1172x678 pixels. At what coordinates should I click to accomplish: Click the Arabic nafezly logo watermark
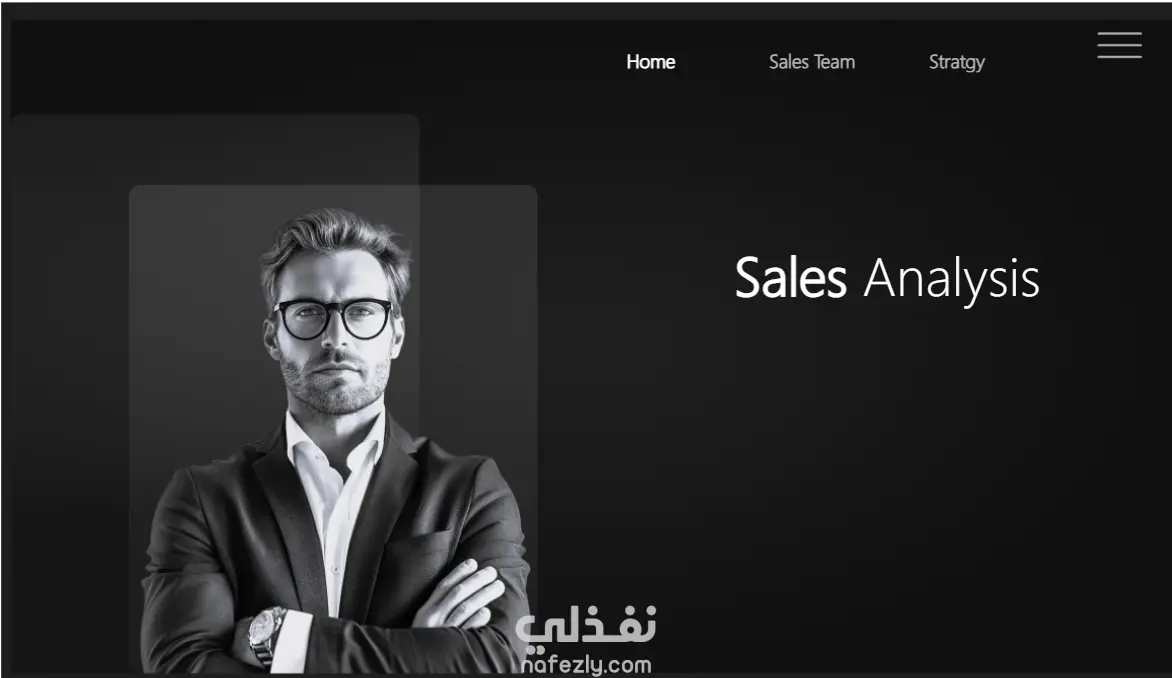pyautogui.click(x=586, y=626)
